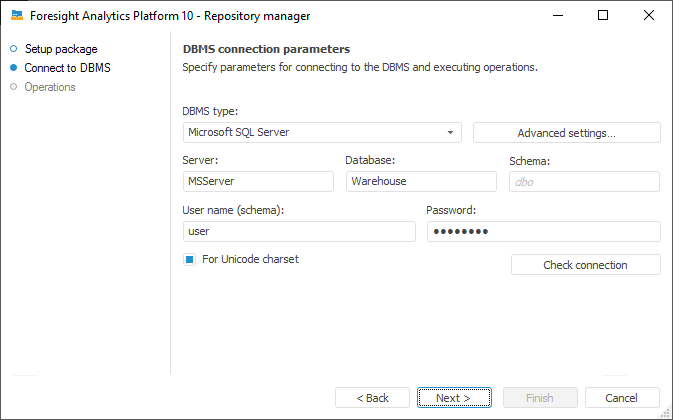This screenshot has width=673, height=420.
Task: Click the Database field containing Warehouse
Action: 421,181
